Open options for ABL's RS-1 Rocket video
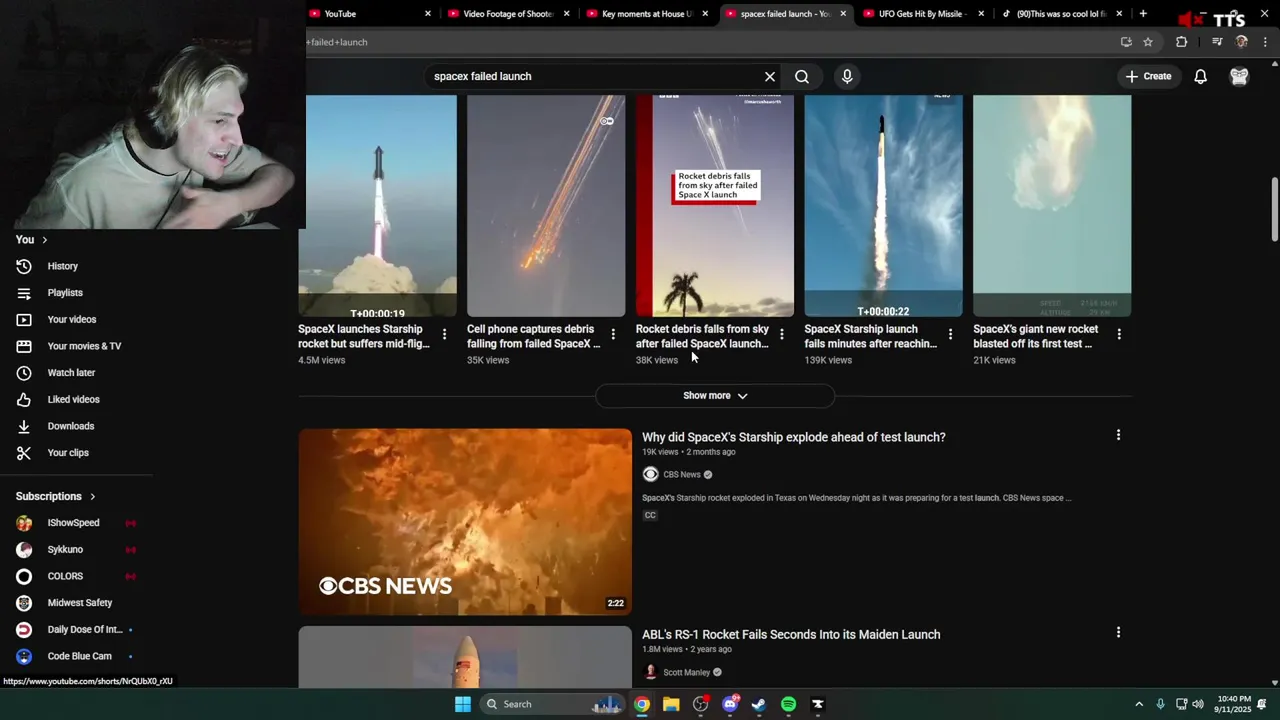1280x720 pixels. coord(1118,632)
